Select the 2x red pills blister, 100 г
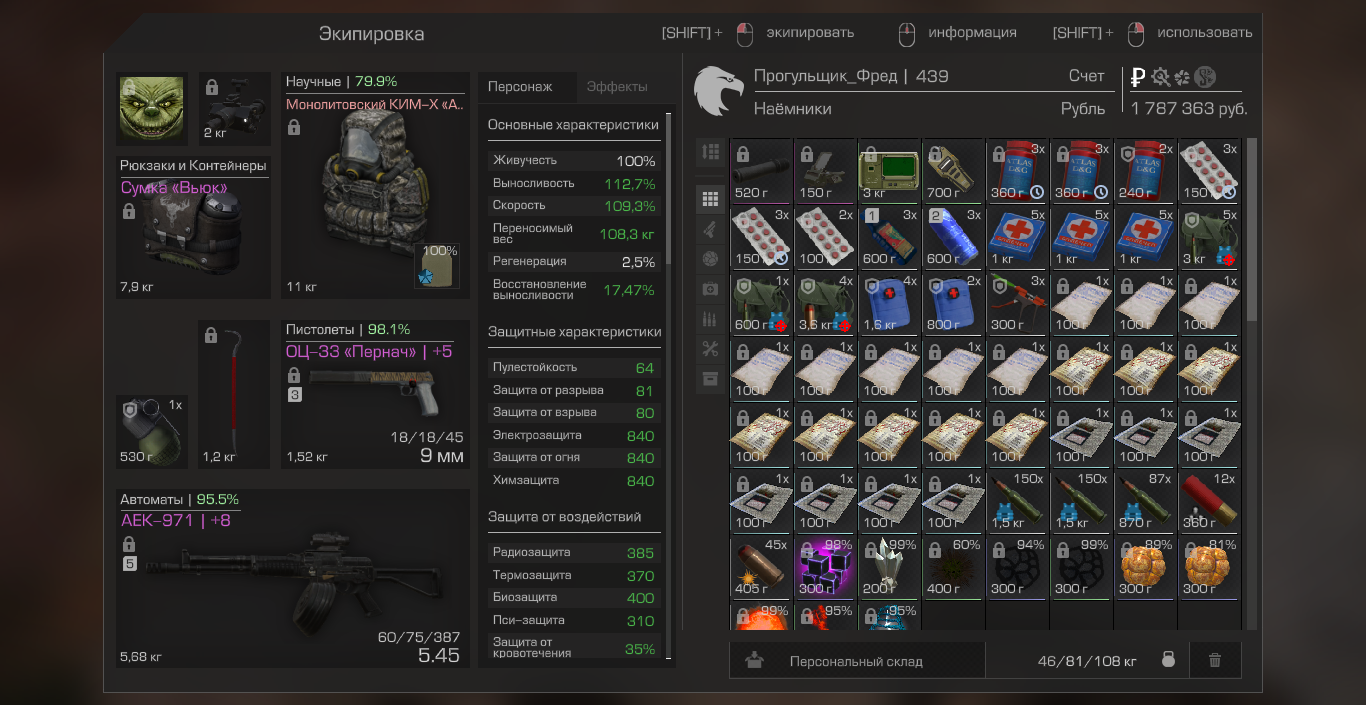1366x705 pixels. pyautogui.click(x=825, y=236)
